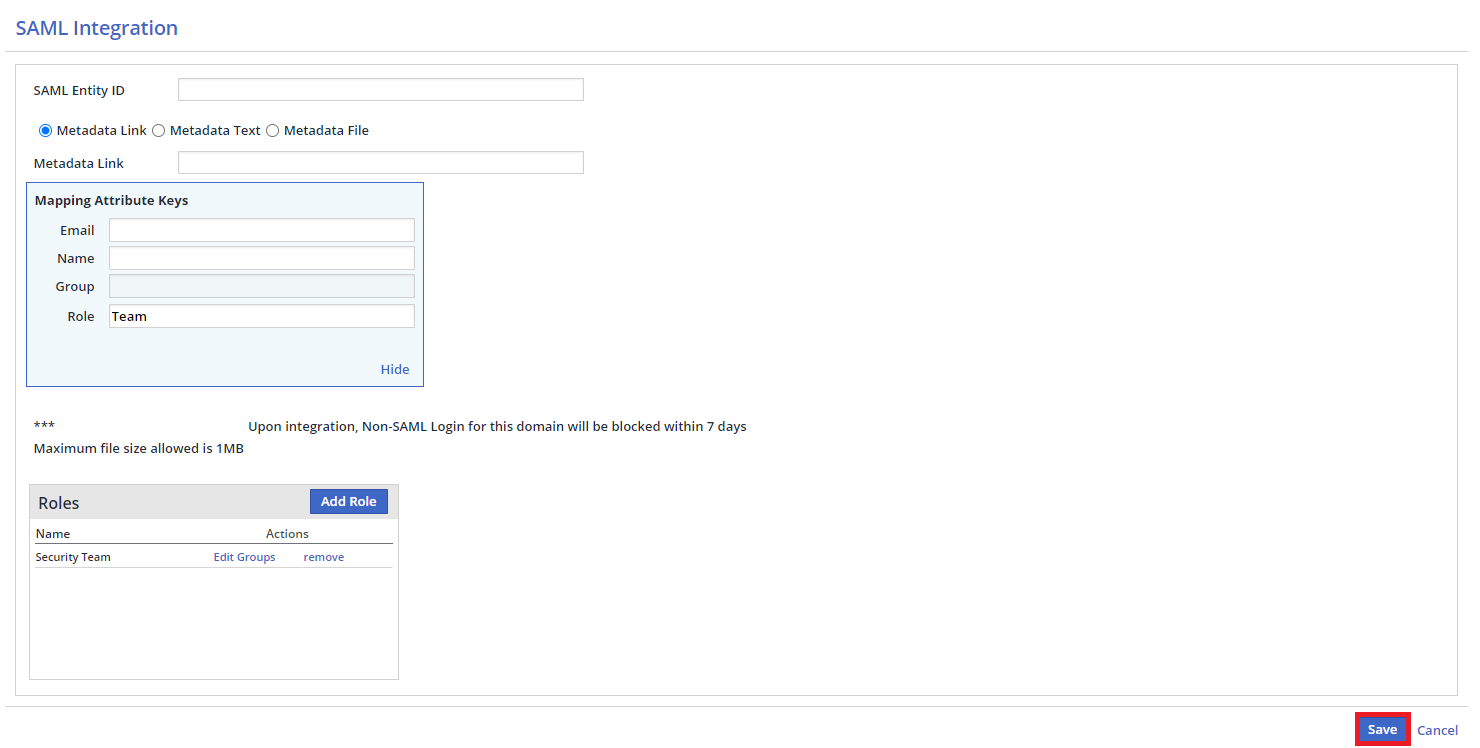Click the SAML Entity ID input field
The width and height of the screenshot is (1480, 748).
point(380,90)
